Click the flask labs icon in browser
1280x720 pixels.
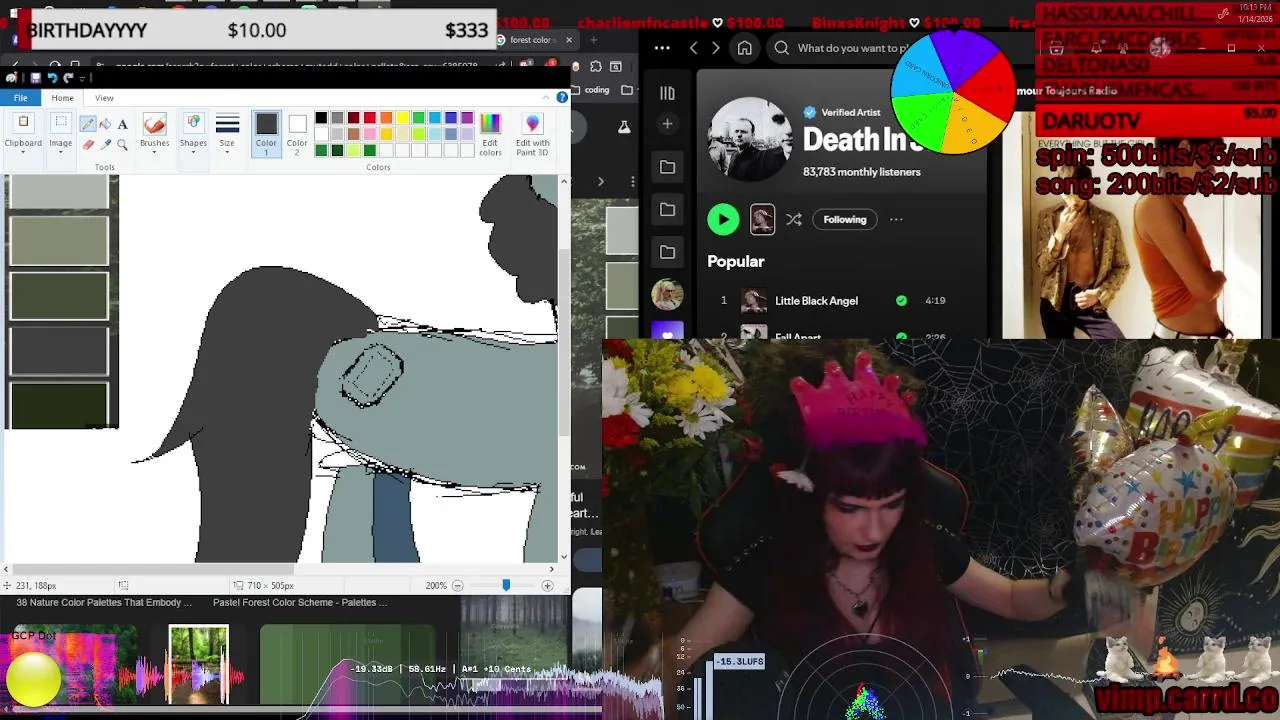coord(624,127)
